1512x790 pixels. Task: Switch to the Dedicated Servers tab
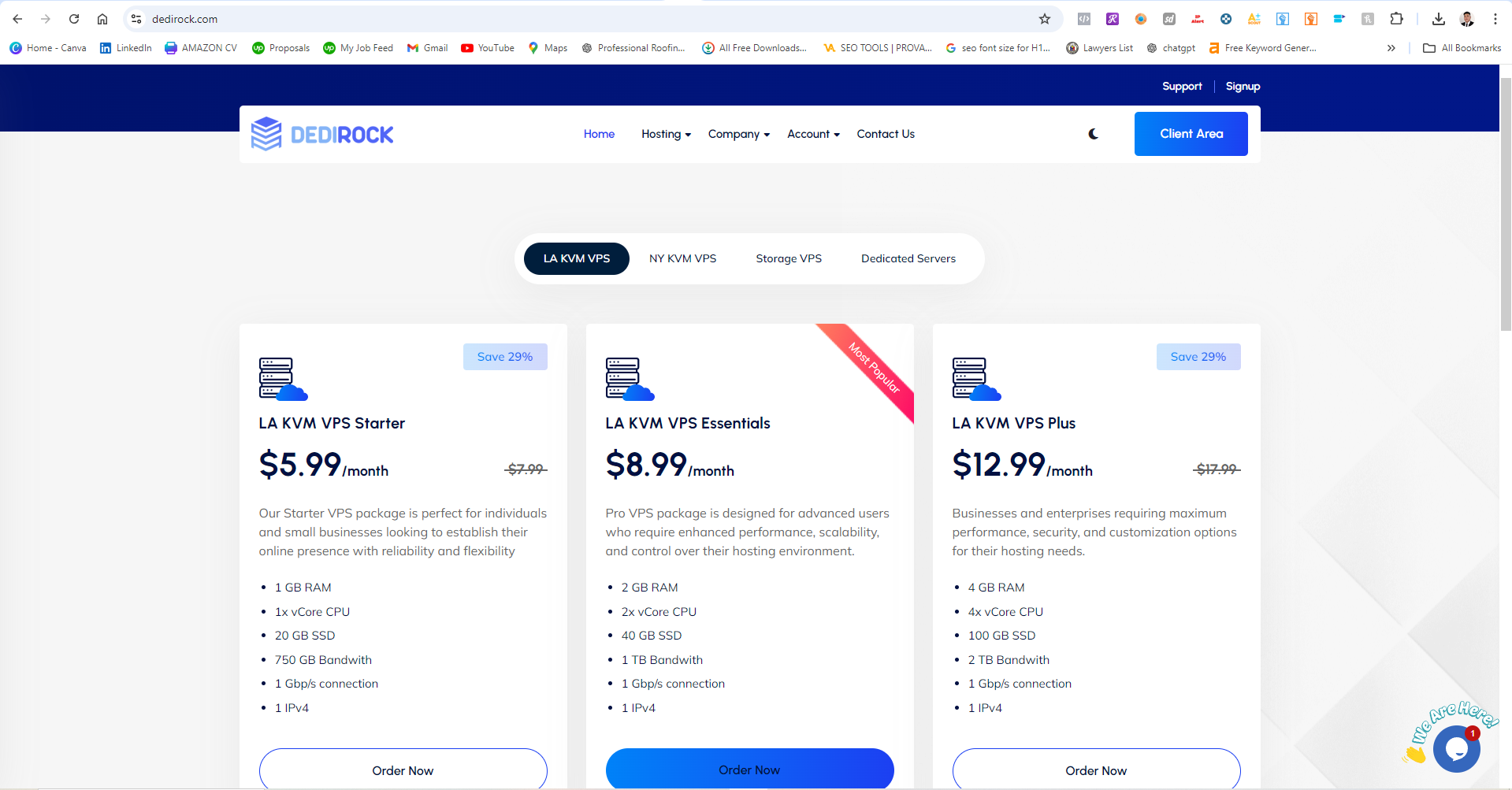908,258
